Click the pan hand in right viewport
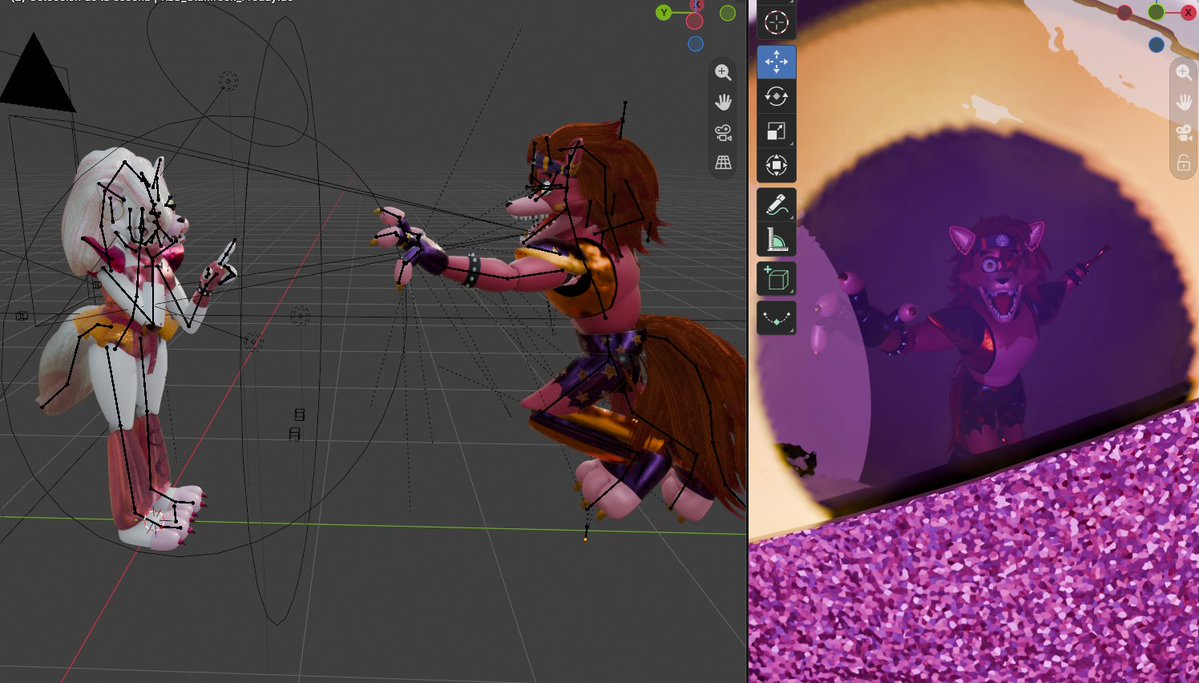The width and height of the screenshot is (1199, 683). click(1184, 102)
